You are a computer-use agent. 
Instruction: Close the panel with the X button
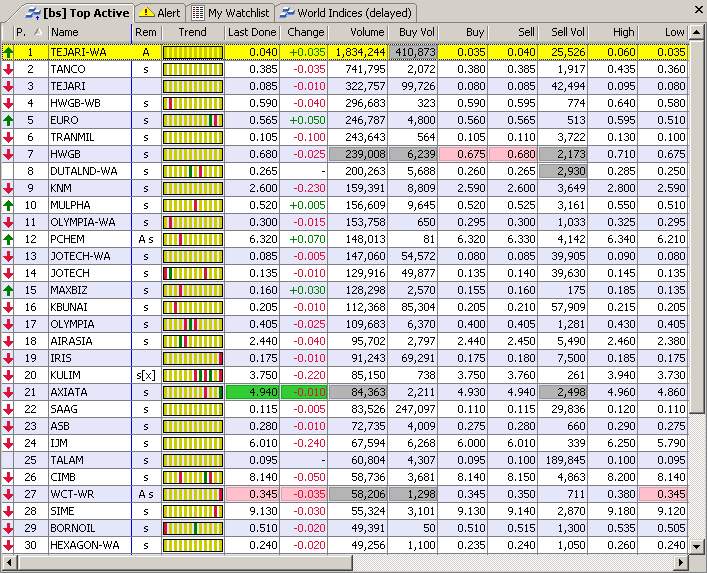point(698,9)
